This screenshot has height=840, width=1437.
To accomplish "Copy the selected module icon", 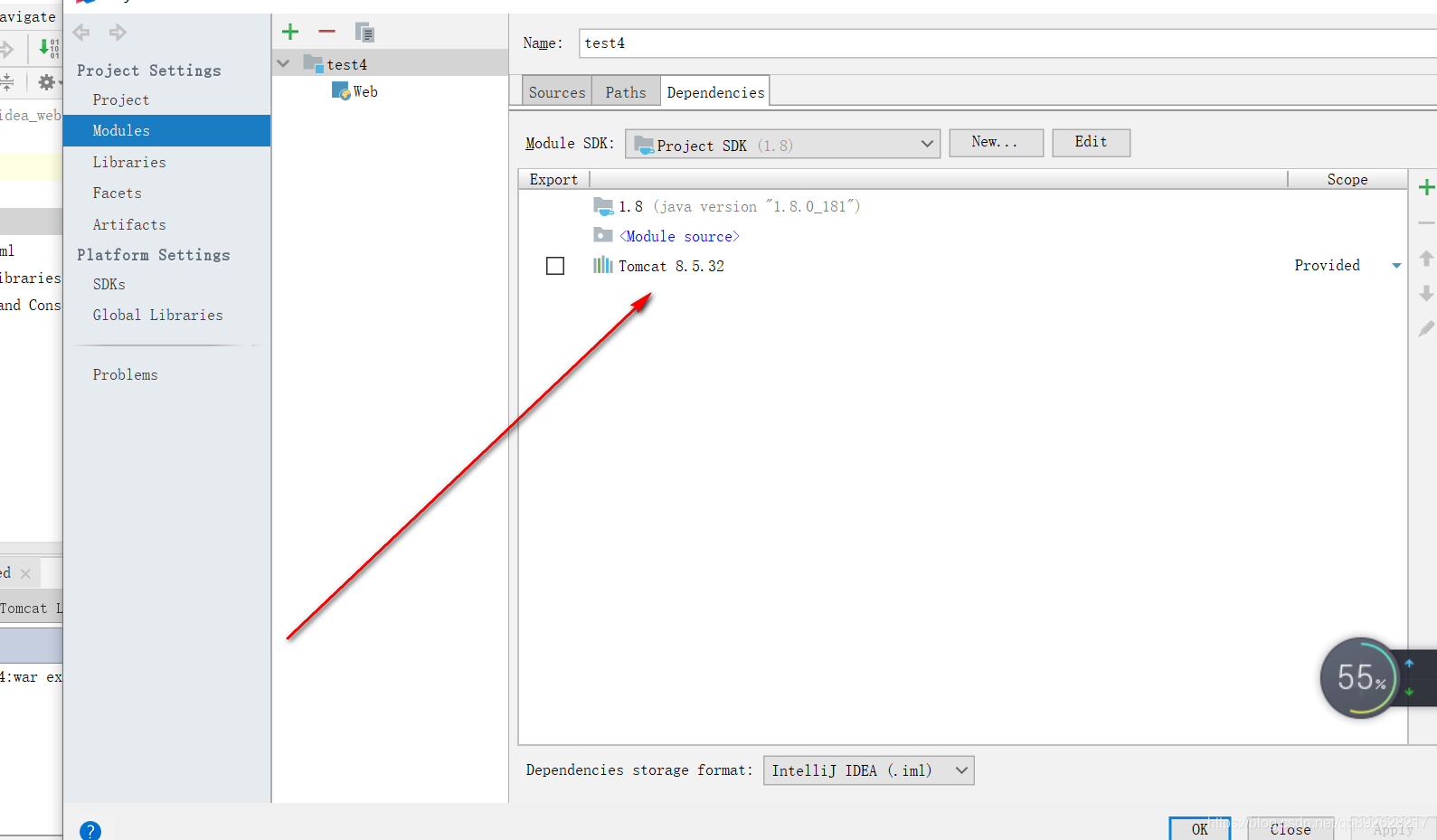I will click(364, 33).
